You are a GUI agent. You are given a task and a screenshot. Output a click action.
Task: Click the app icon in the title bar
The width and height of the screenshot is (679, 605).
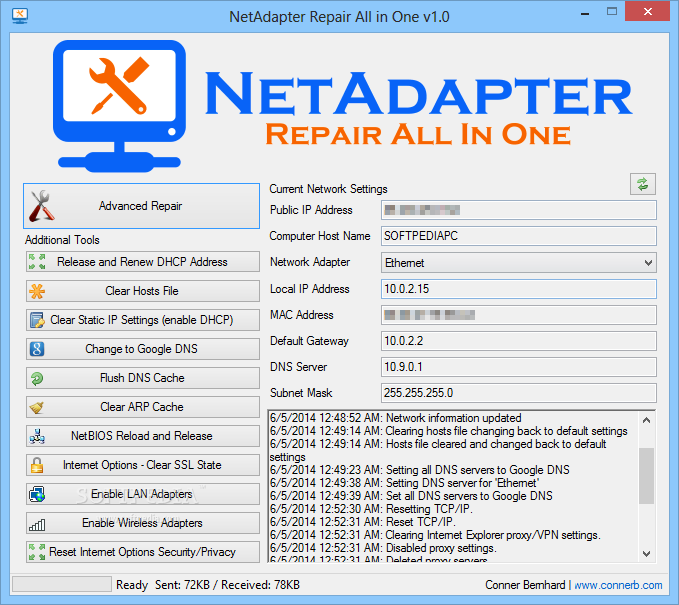pos(20,16)
